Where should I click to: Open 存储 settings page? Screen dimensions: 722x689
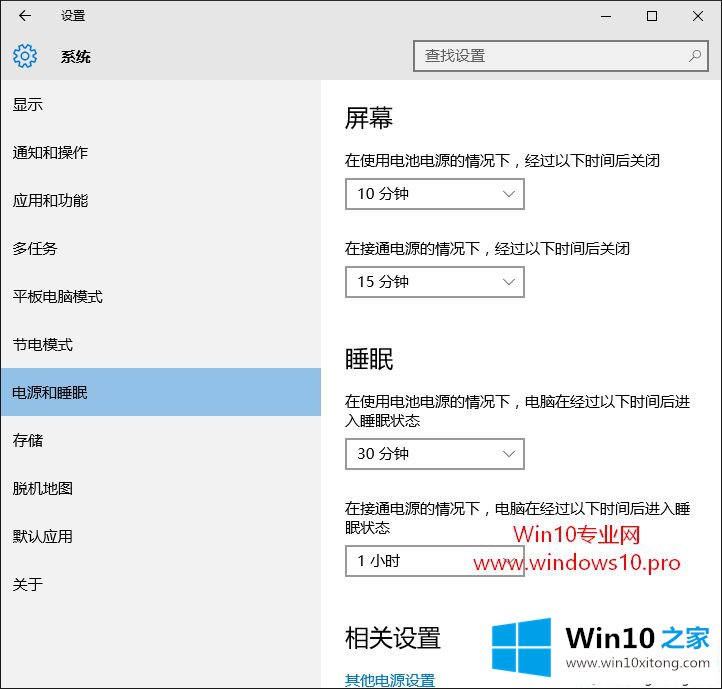point(28,440)
